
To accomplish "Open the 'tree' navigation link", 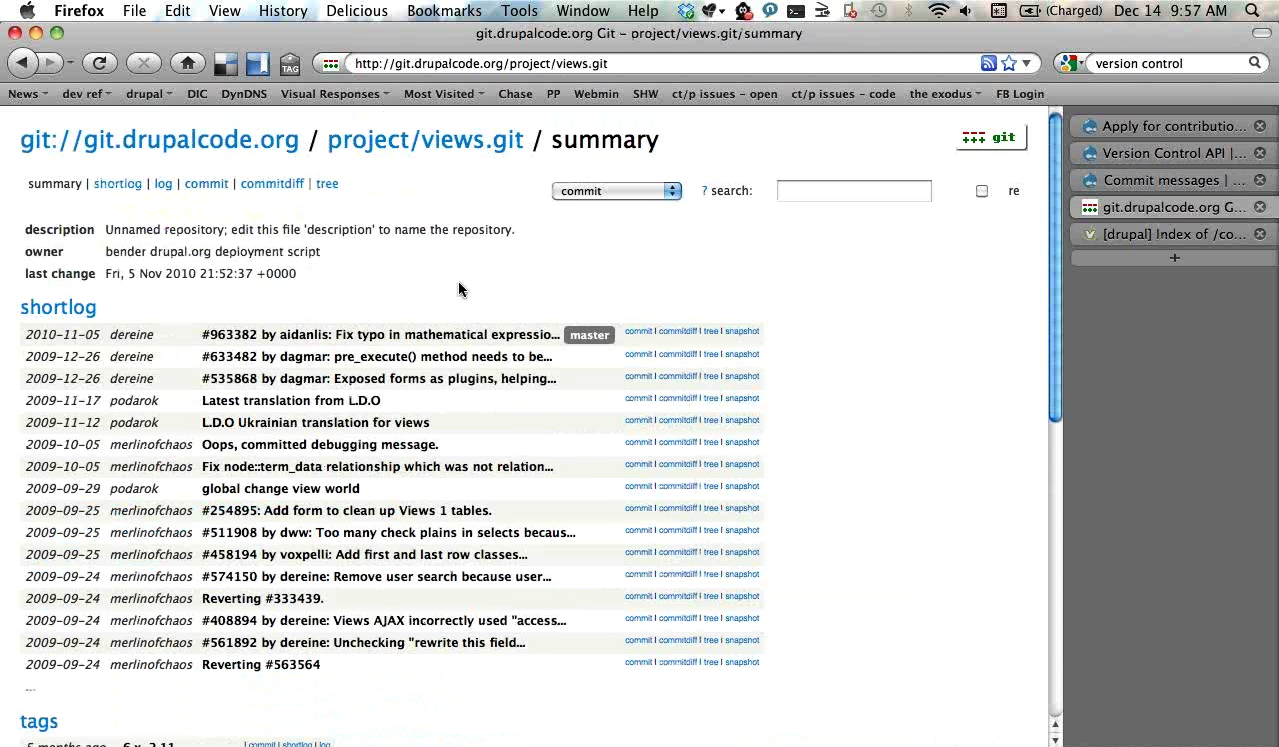I will pos(327,184).
